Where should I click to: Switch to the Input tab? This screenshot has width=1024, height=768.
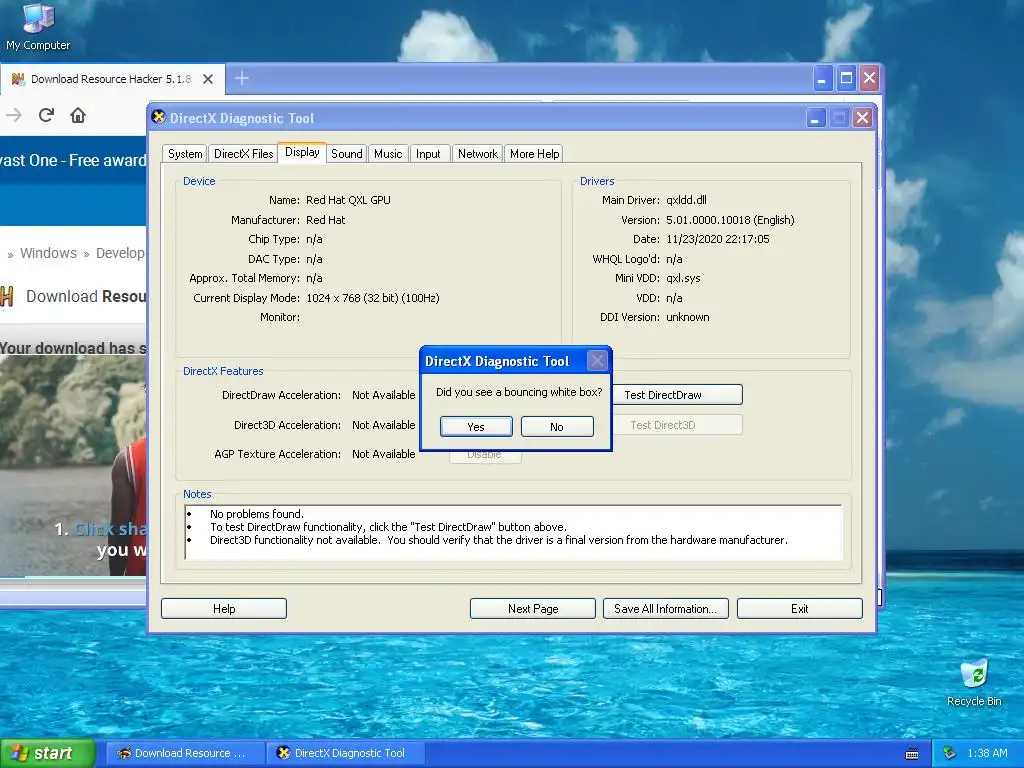pyautogui.click(x=428, y=153)
